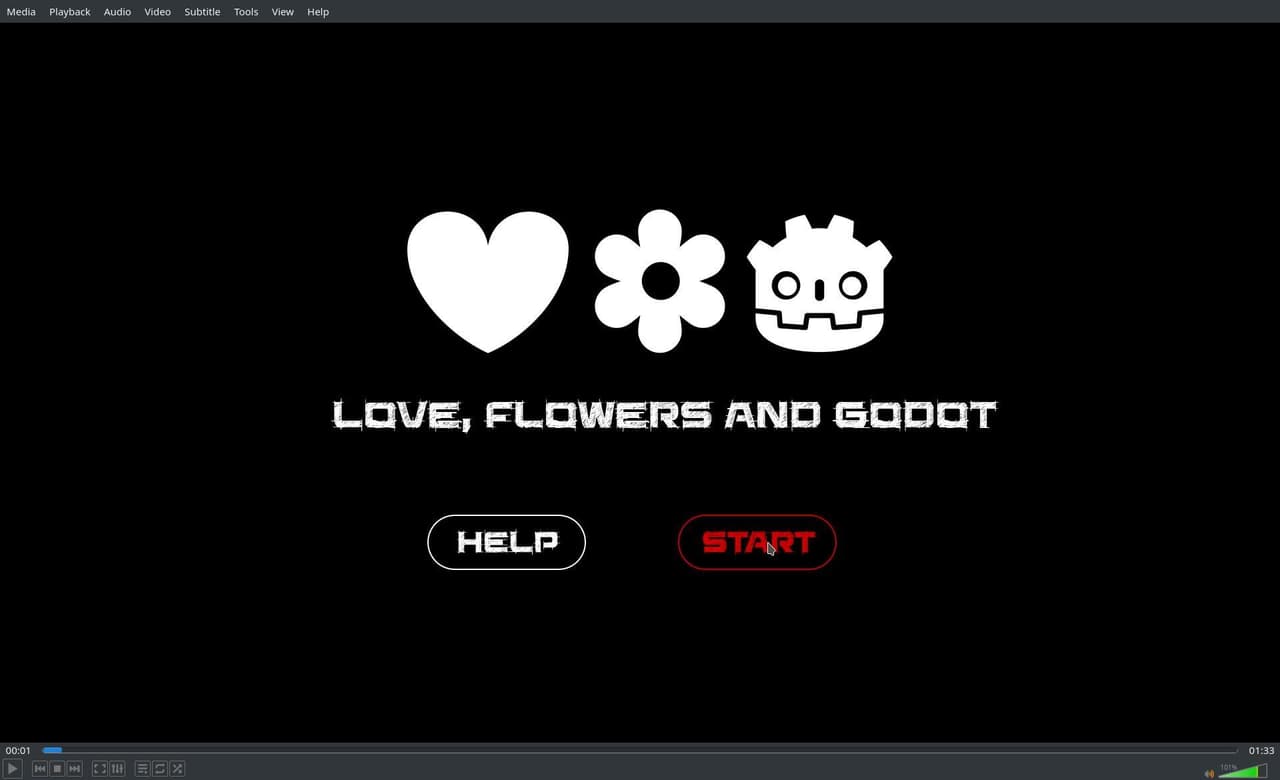This screenshot has height=780, width=1280.
Task: Open the Help menu in the menu bar
Action: 318,12
